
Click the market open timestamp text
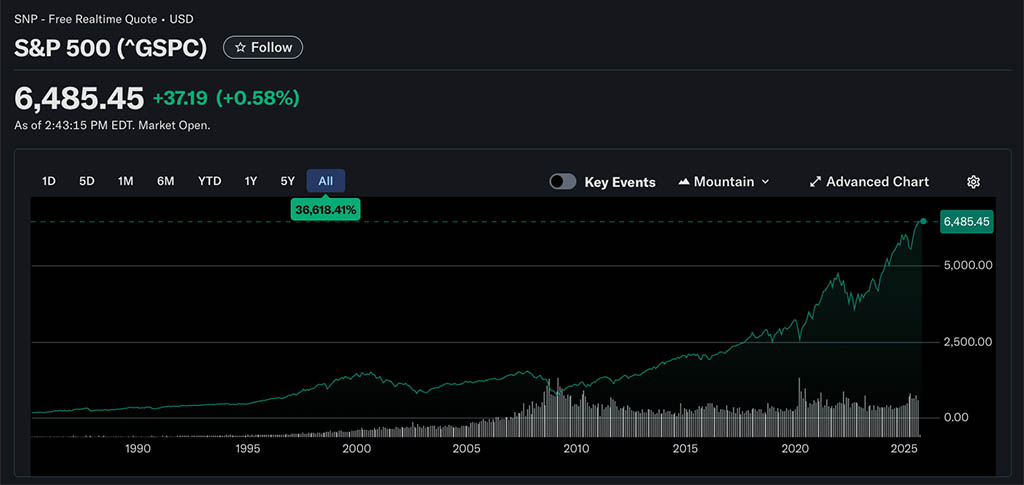coord(112,125)
